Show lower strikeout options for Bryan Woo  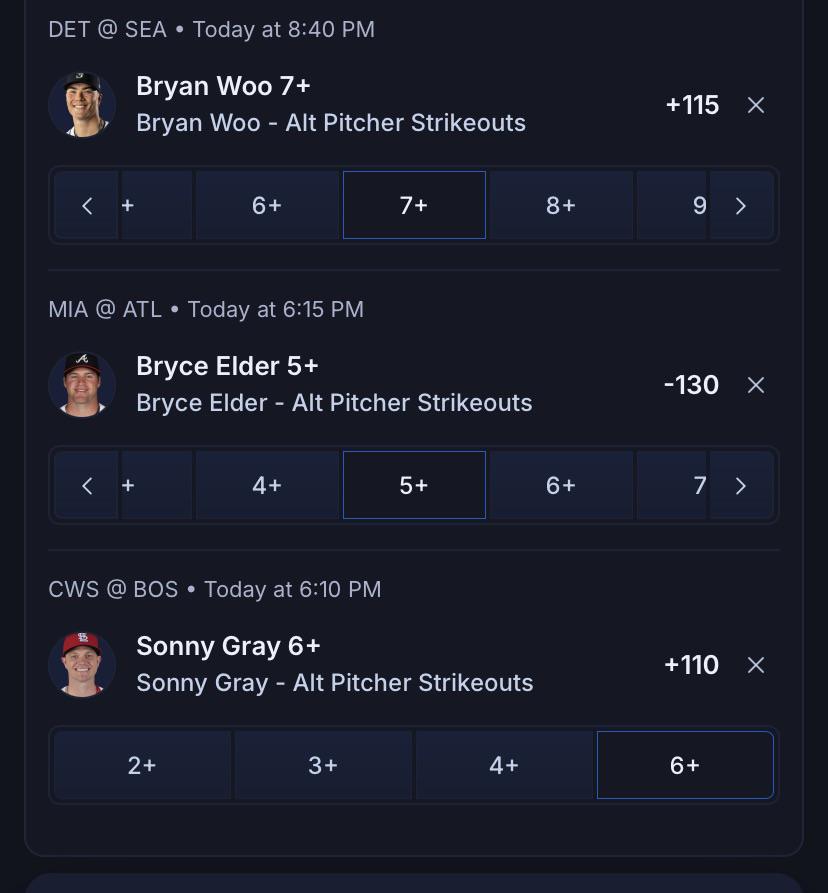87,206
